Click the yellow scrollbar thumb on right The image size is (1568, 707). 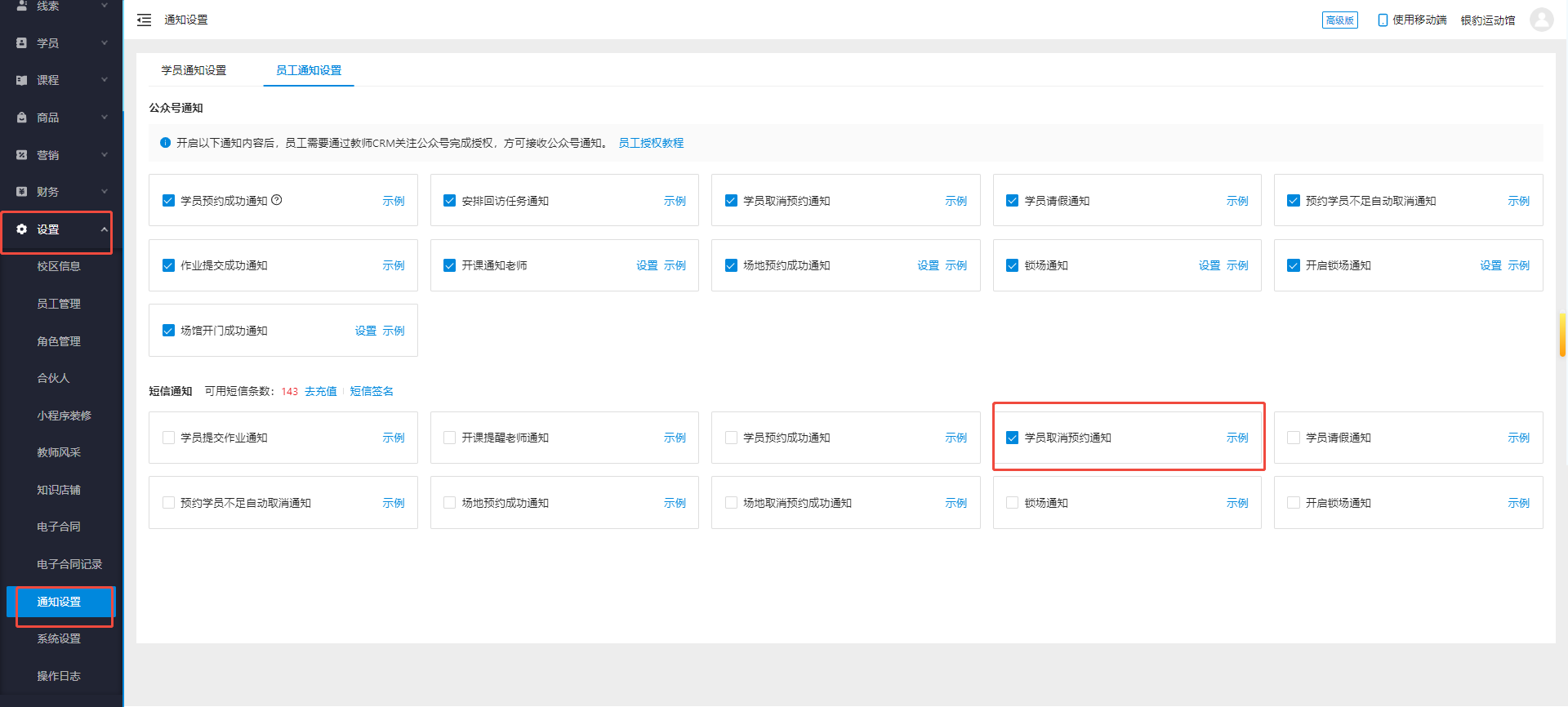pos(1562,335)
